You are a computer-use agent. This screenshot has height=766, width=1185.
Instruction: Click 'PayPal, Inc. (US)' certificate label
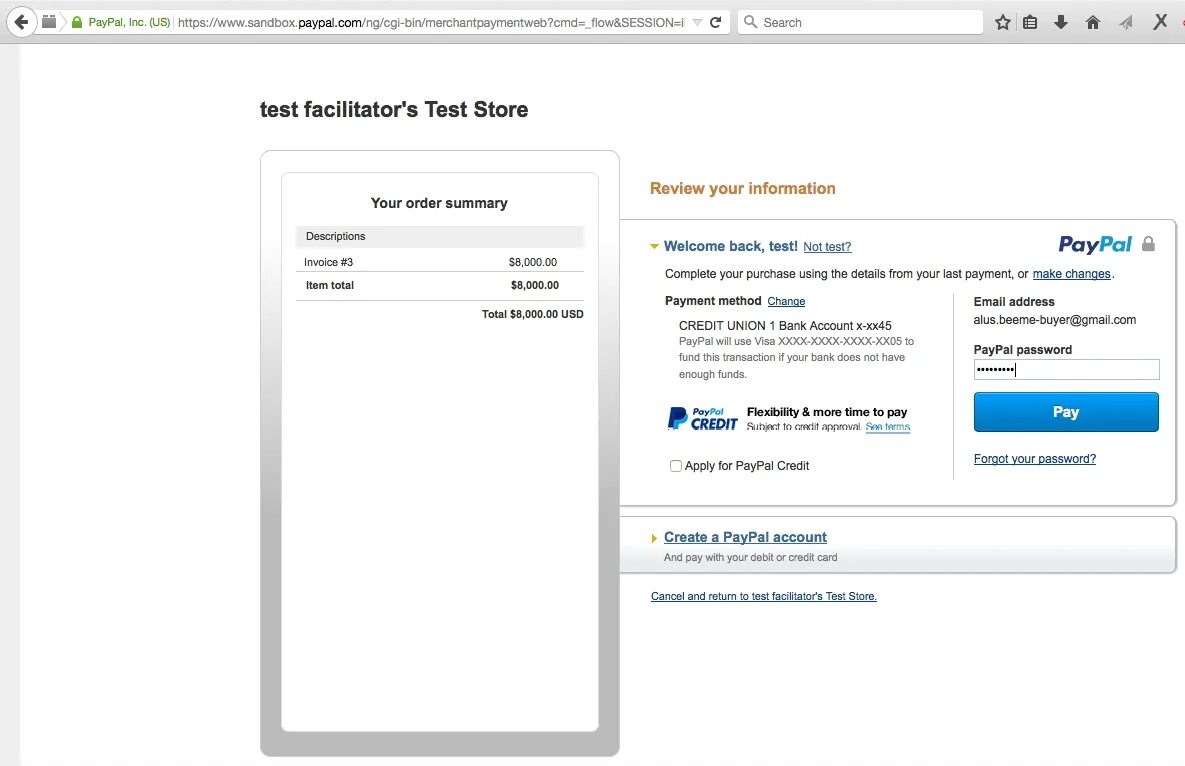[x=129, y=23]
